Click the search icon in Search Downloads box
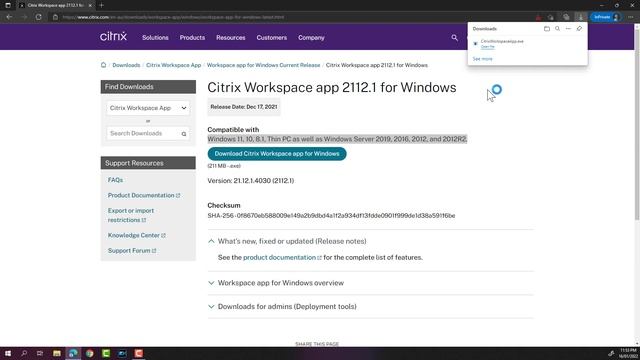The height and width of the screenshot is (360, 640). 184,134
